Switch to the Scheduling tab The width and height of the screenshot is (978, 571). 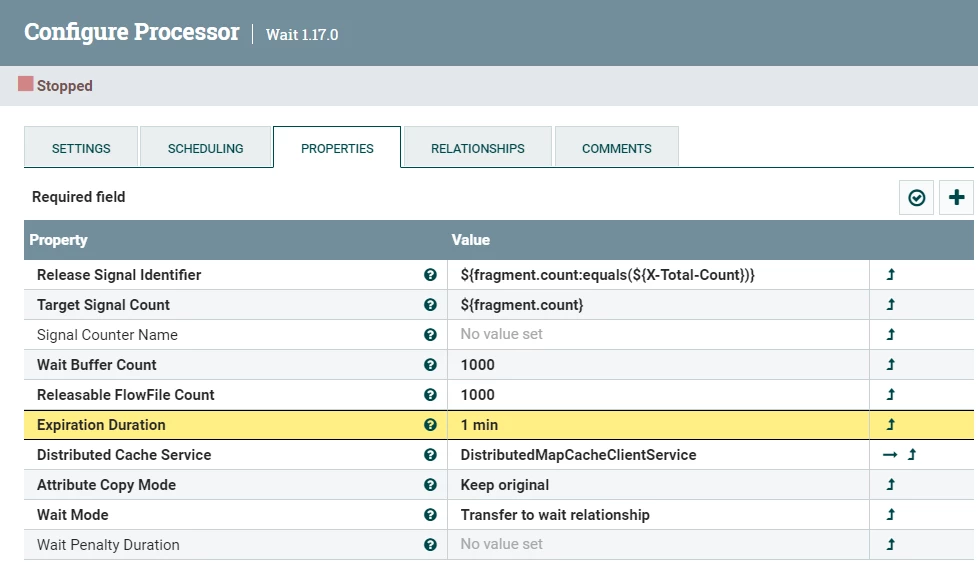[x=206, y=147]
